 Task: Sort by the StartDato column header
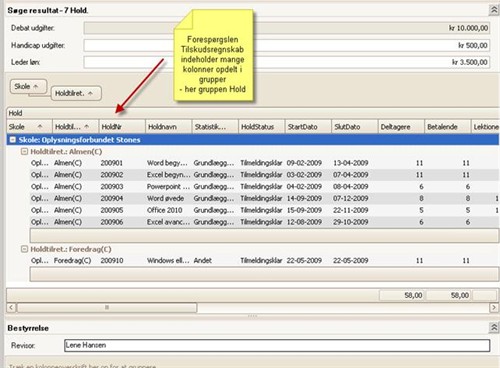(308, 127)
